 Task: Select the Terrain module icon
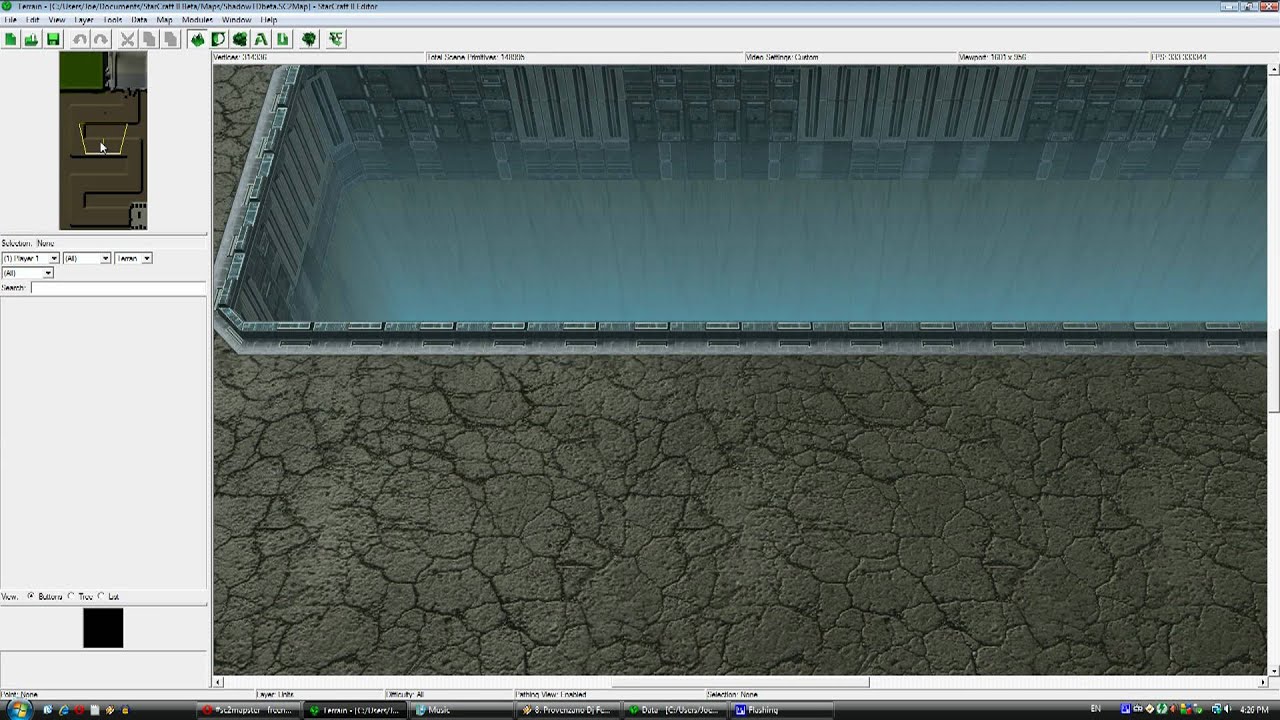(197, 39)
